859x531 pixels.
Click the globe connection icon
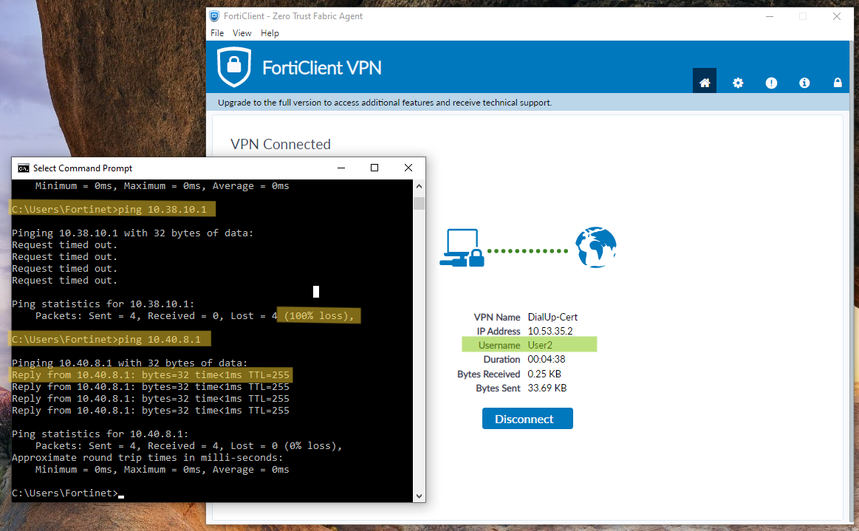(595, 247)
